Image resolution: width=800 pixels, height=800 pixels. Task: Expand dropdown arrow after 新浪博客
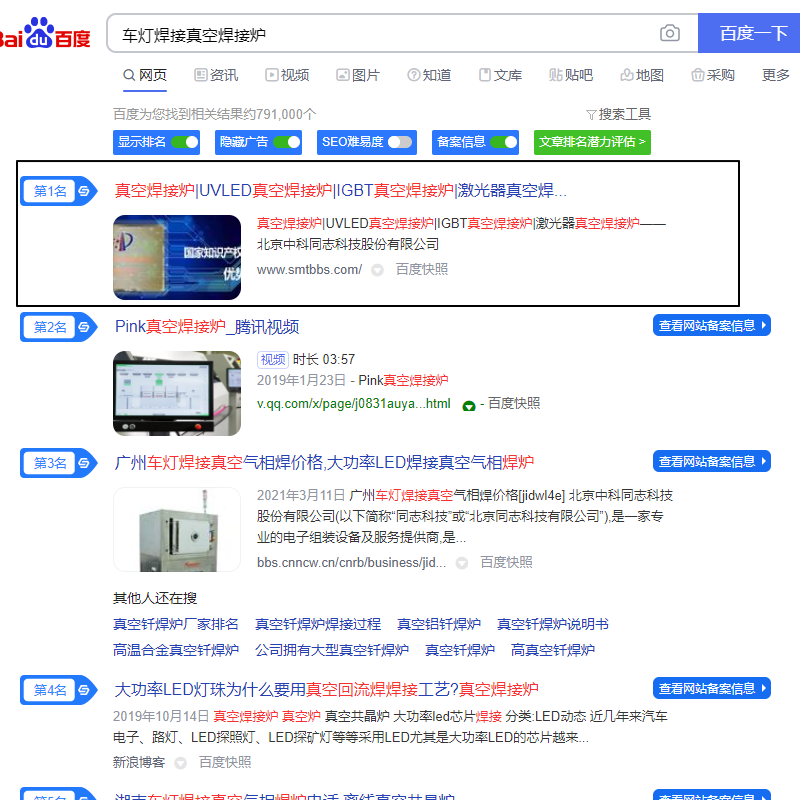click(x=180, y=763)
